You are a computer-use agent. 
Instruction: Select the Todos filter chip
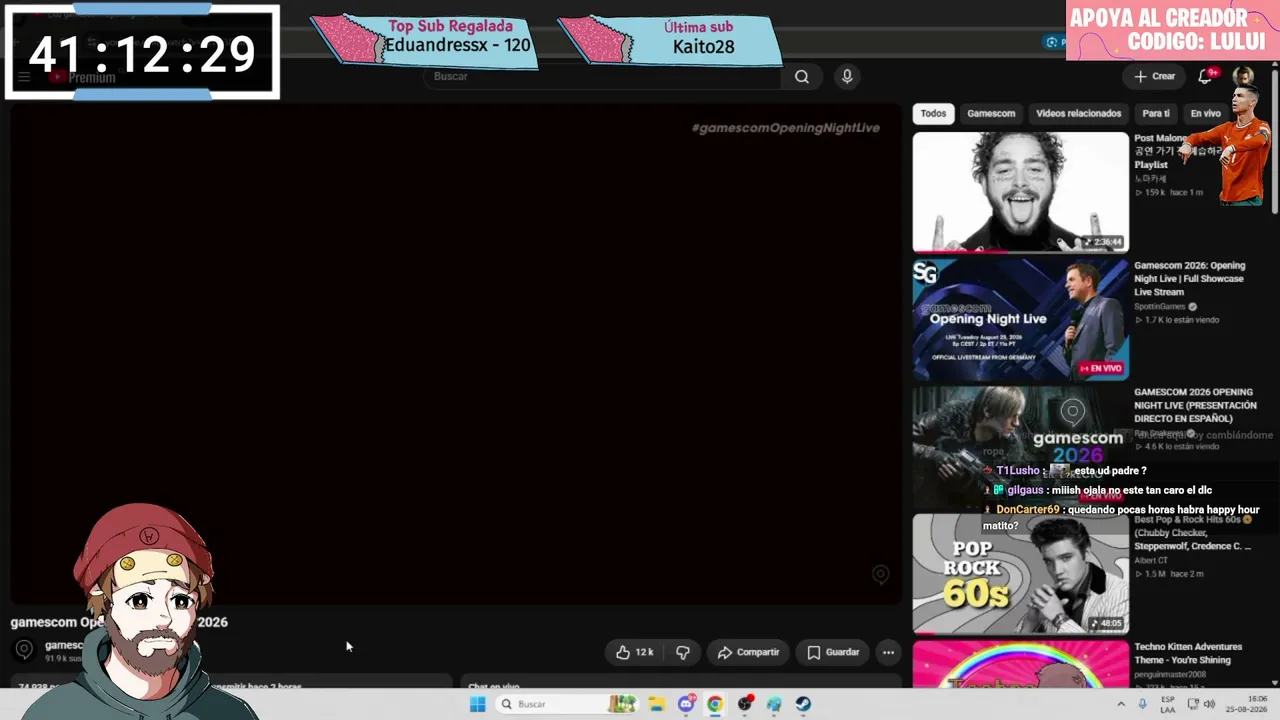click(933, 113)
